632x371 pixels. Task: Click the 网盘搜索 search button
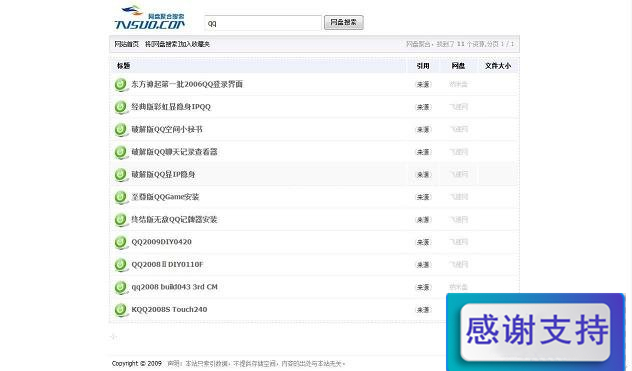tap(344, 22)
